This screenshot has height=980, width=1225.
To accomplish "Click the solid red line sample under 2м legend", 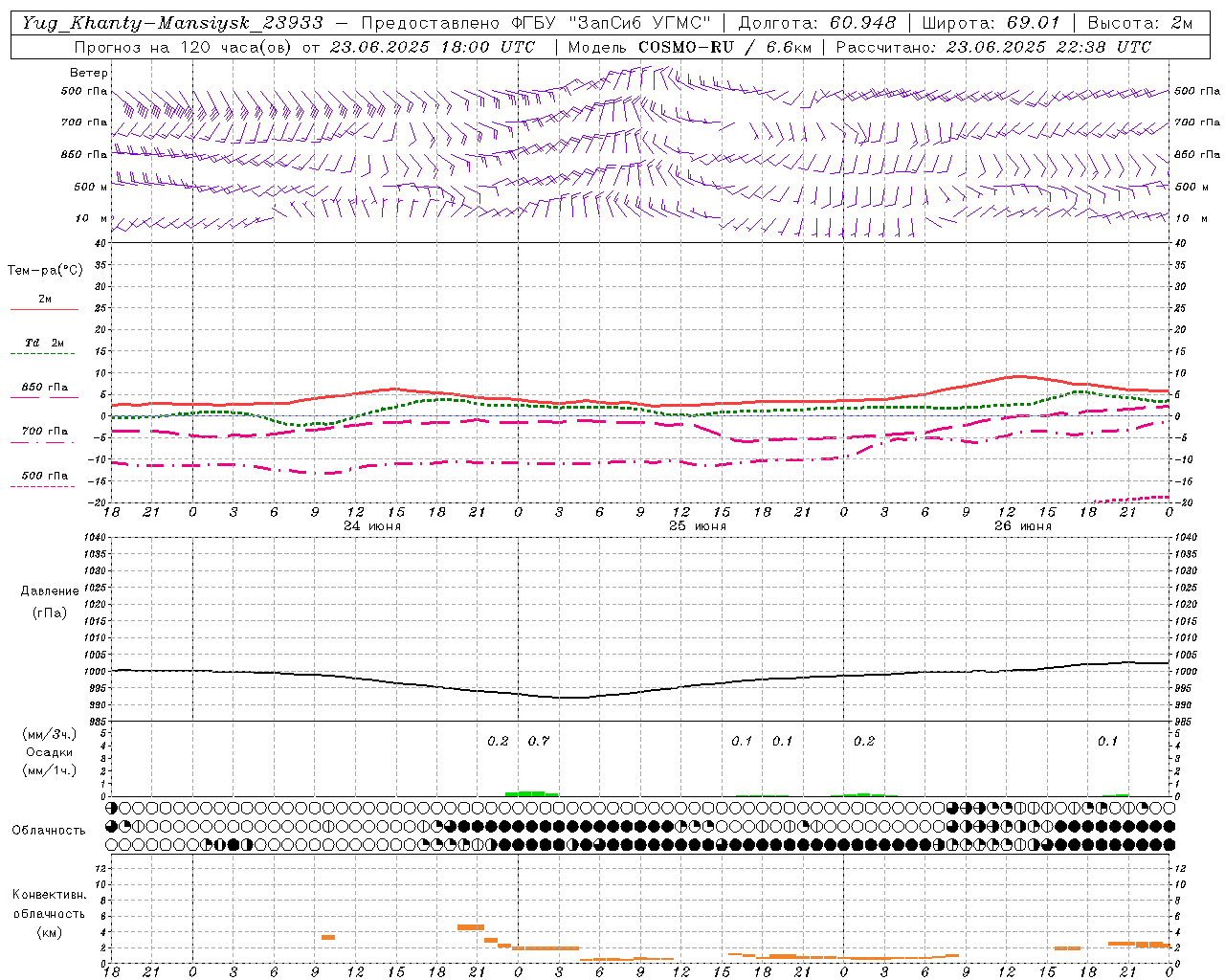I will pyautogui.click(x=44, y=310).
